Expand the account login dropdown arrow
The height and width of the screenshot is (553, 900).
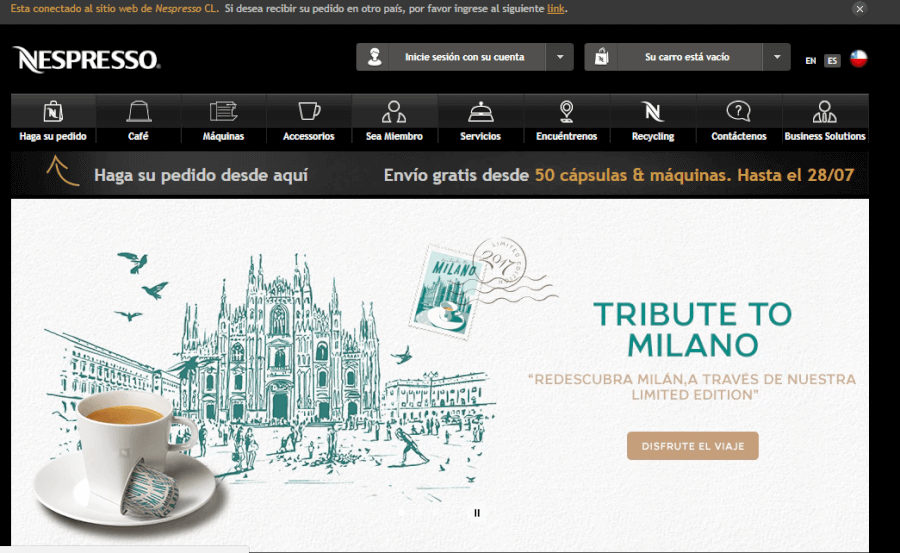(x=560, y=57)
